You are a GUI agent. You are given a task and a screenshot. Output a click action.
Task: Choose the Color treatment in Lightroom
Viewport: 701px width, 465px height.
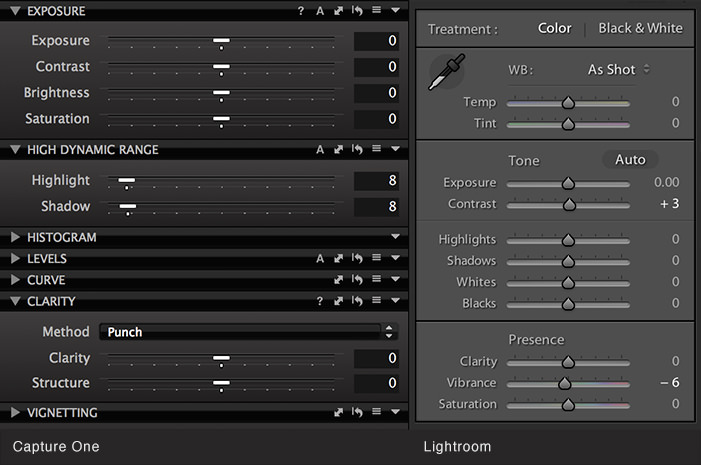tap(554, 28)
